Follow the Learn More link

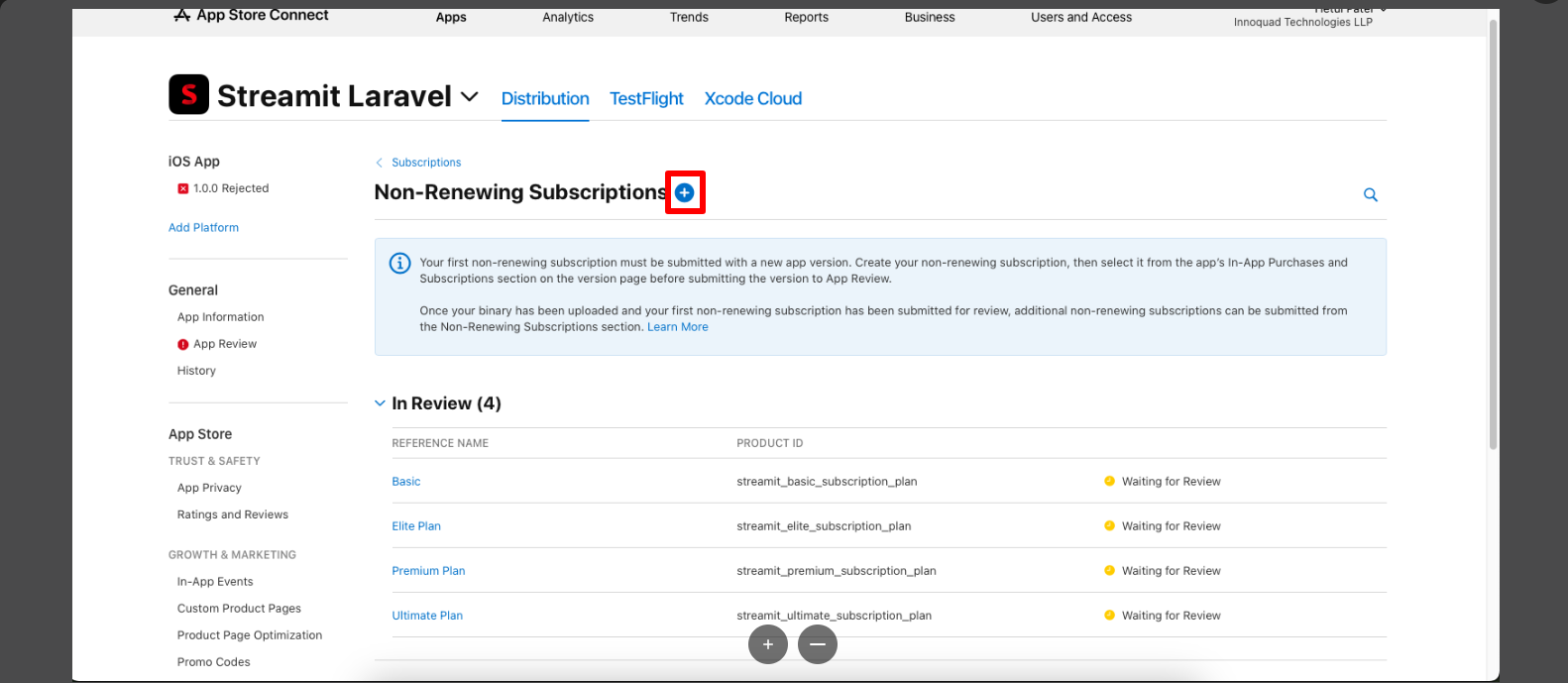678,327
